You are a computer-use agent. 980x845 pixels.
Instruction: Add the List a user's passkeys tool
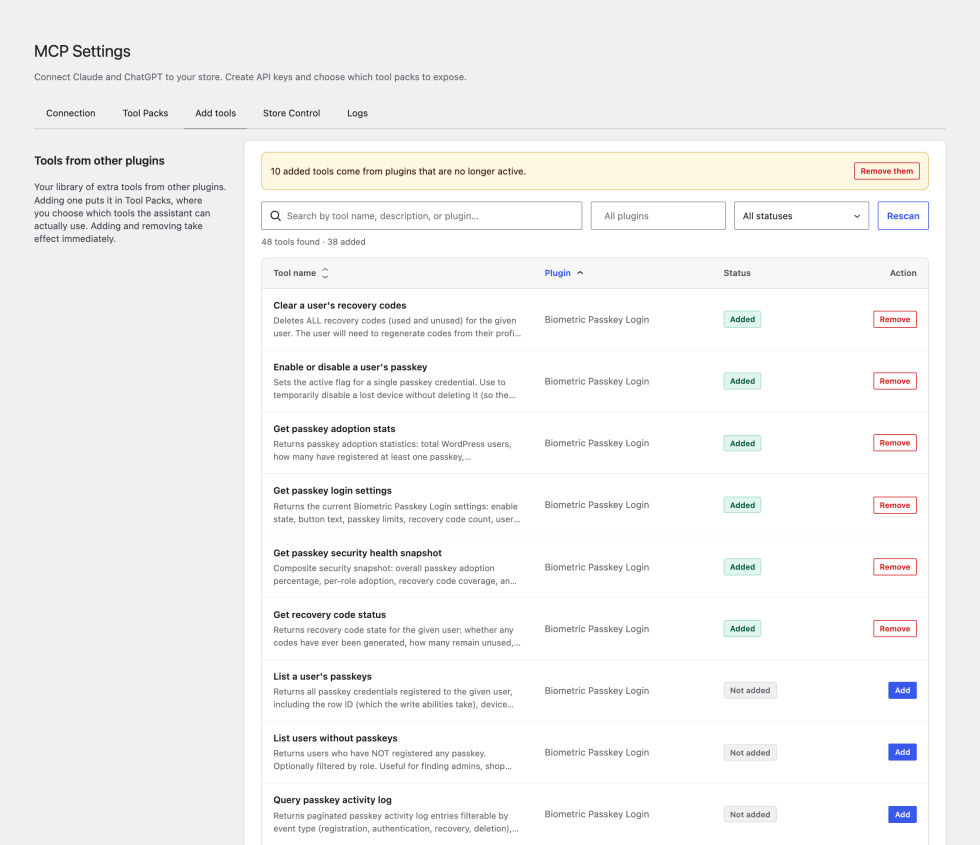pos(902,691)
